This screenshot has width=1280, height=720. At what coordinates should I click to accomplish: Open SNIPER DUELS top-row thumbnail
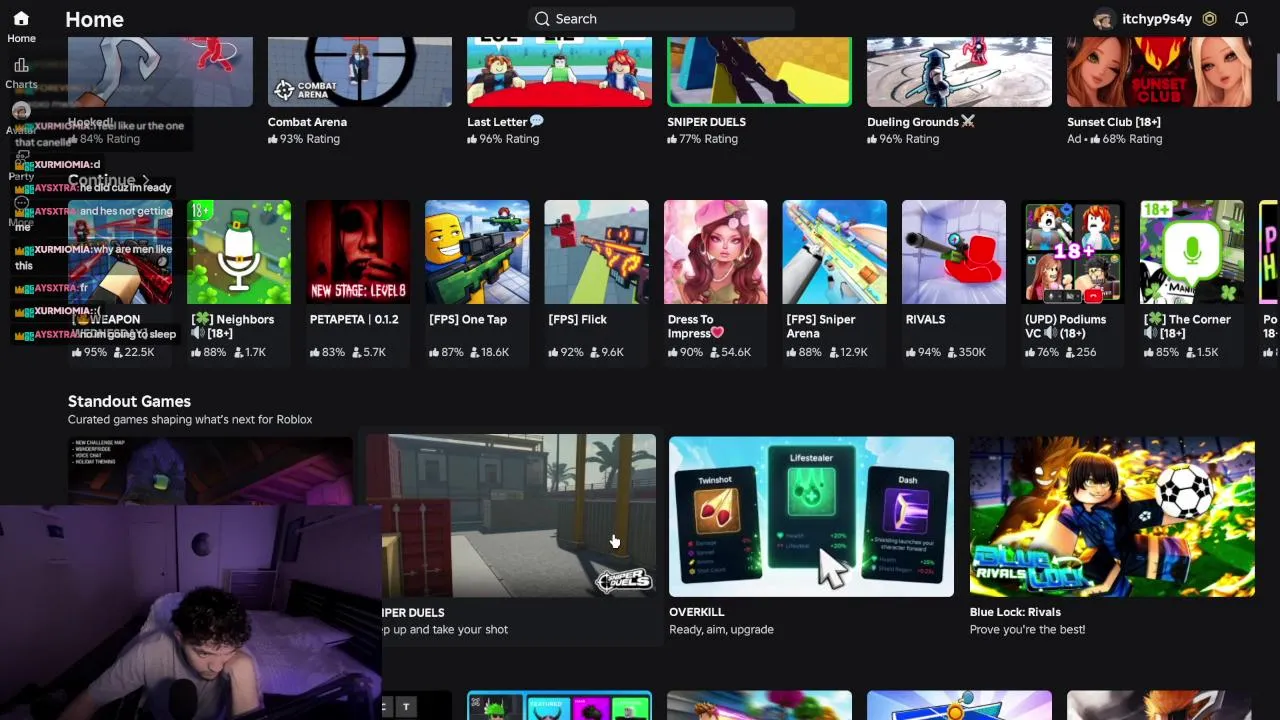[x=759, y=72]
